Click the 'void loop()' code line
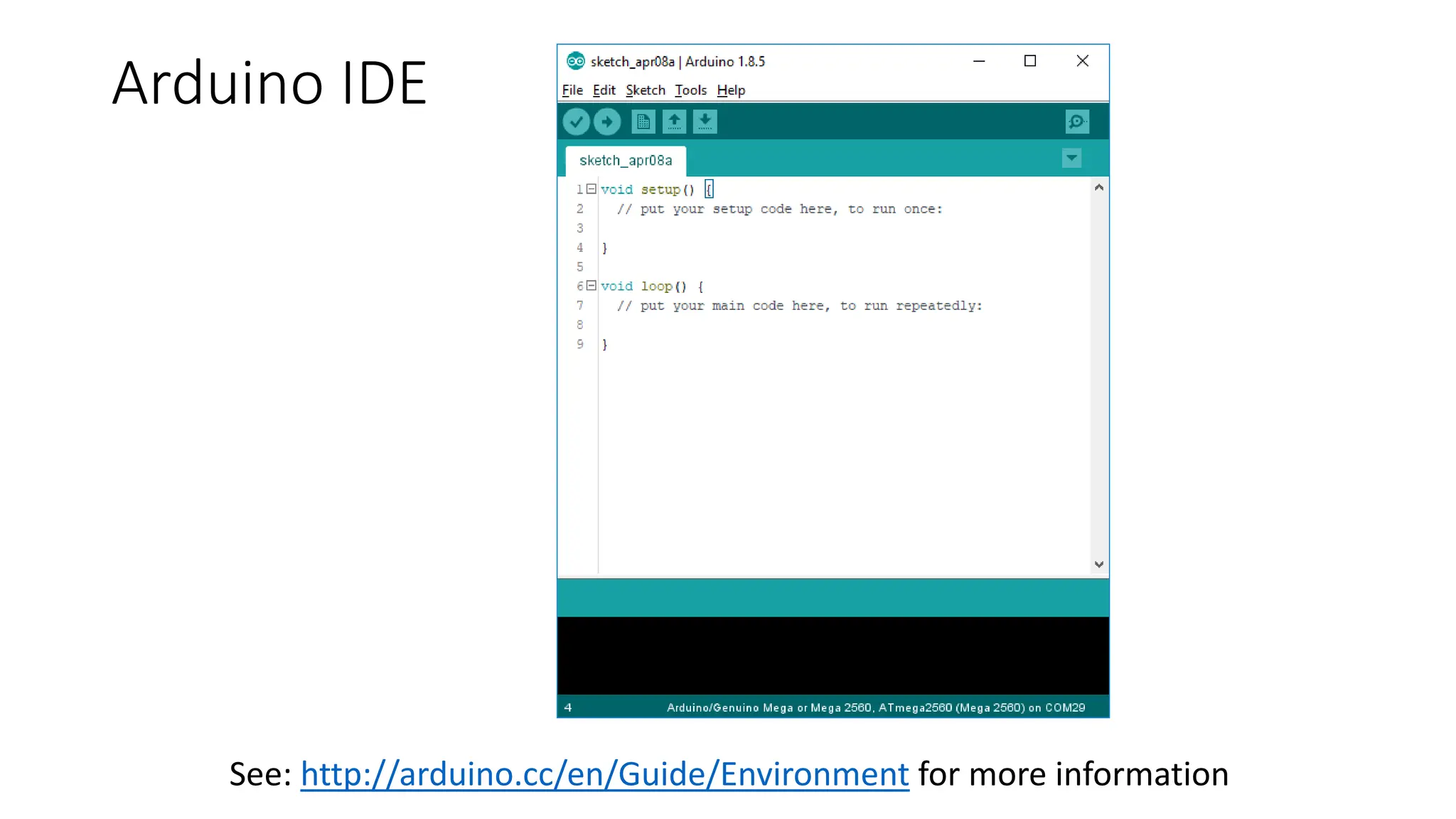 652,287
